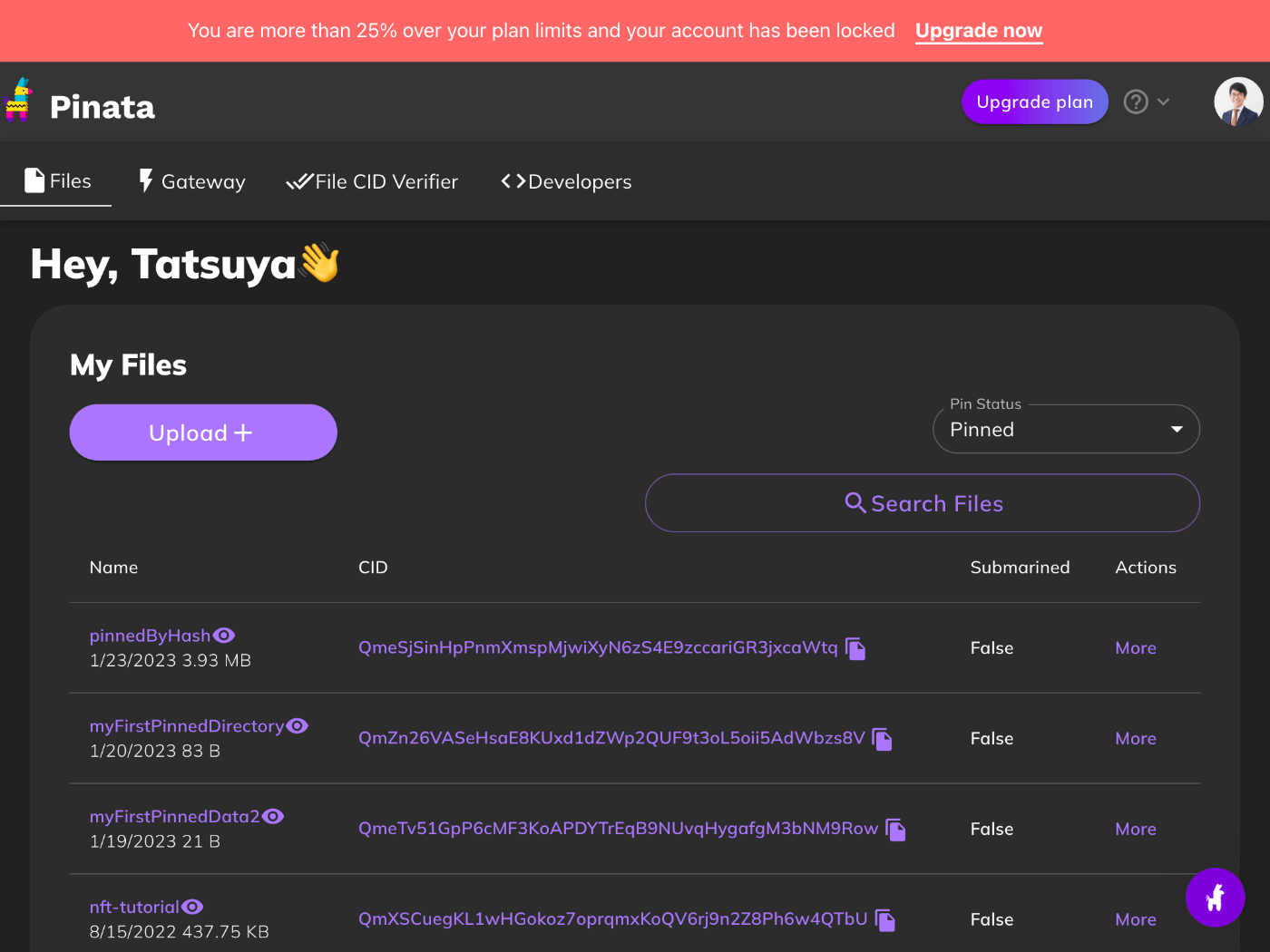Image resolution: width=1270 pixels, height=952 pixels.
Task: Click the Search Files field
Action: pos(923,503)
